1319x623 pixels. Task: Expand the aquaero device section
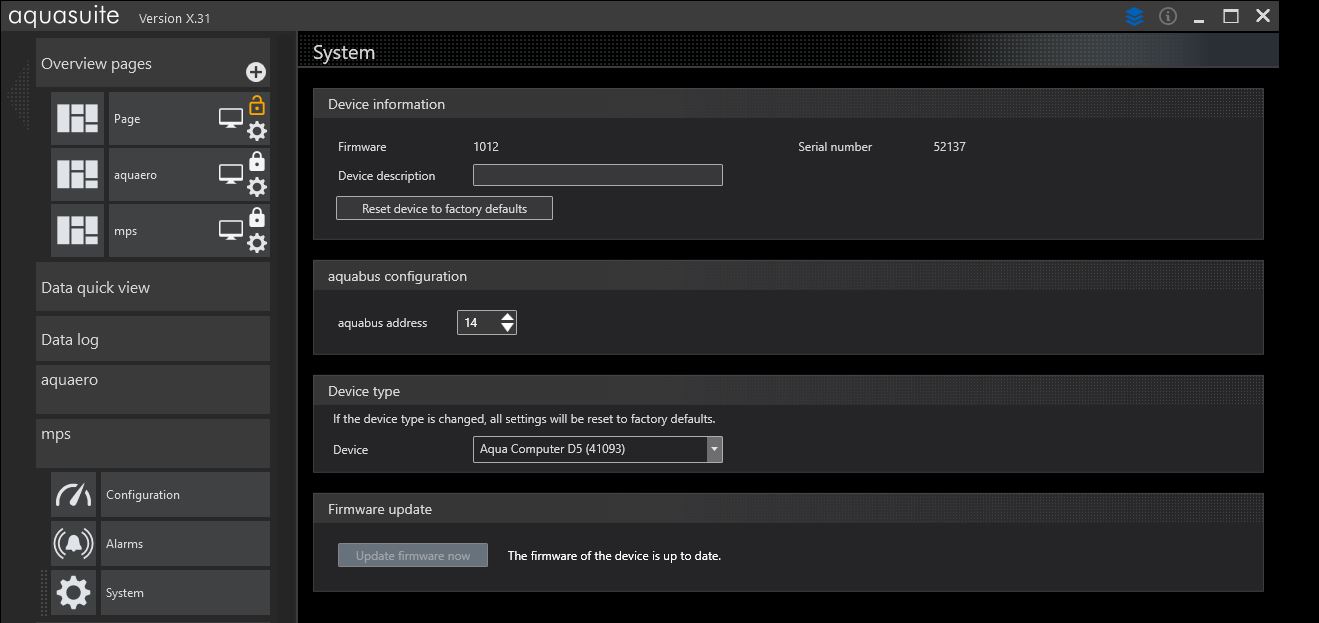pyautogui.click(x=153, y=389)
